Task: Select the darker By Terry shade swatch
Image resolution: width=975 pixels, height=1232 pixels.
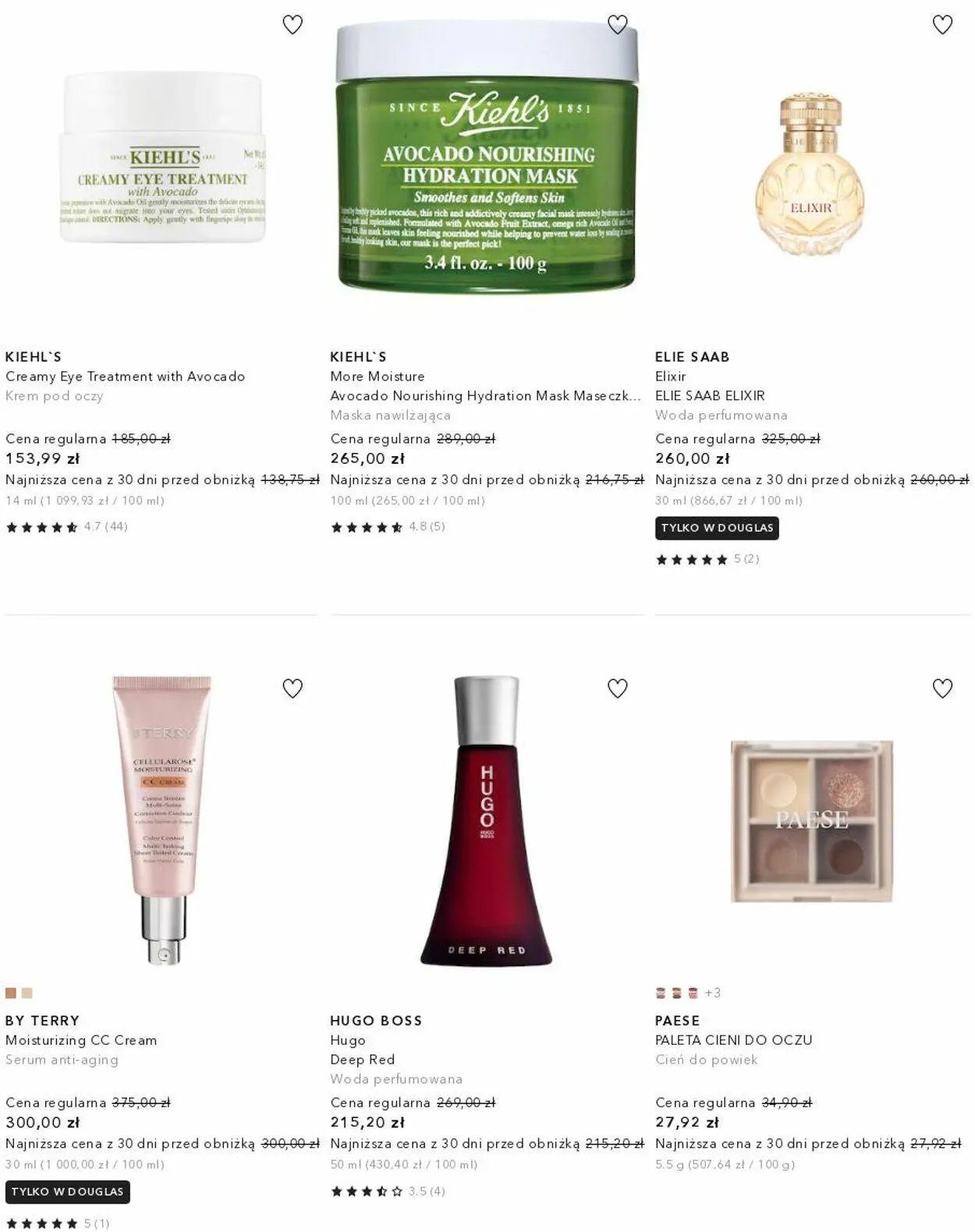Action: 11,993
